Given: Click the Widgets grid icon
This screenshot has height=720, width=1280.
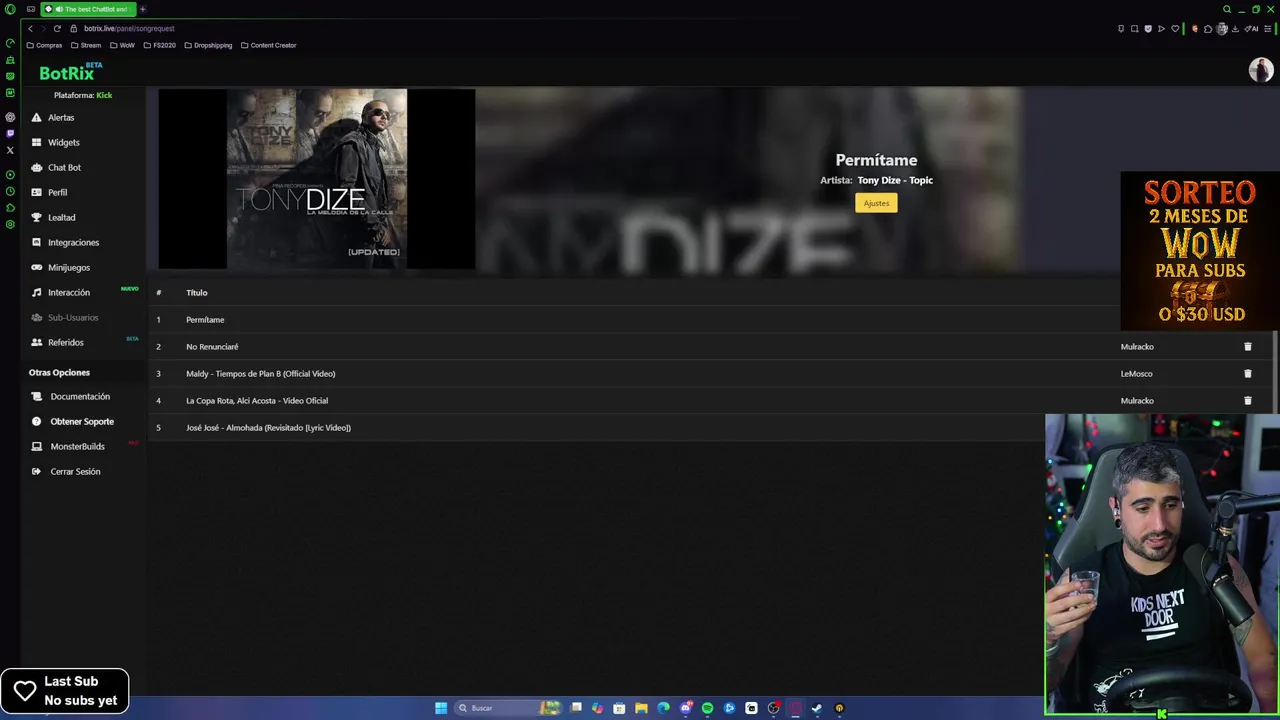Looking at the screenshot, I should click(x=37, y=143).
